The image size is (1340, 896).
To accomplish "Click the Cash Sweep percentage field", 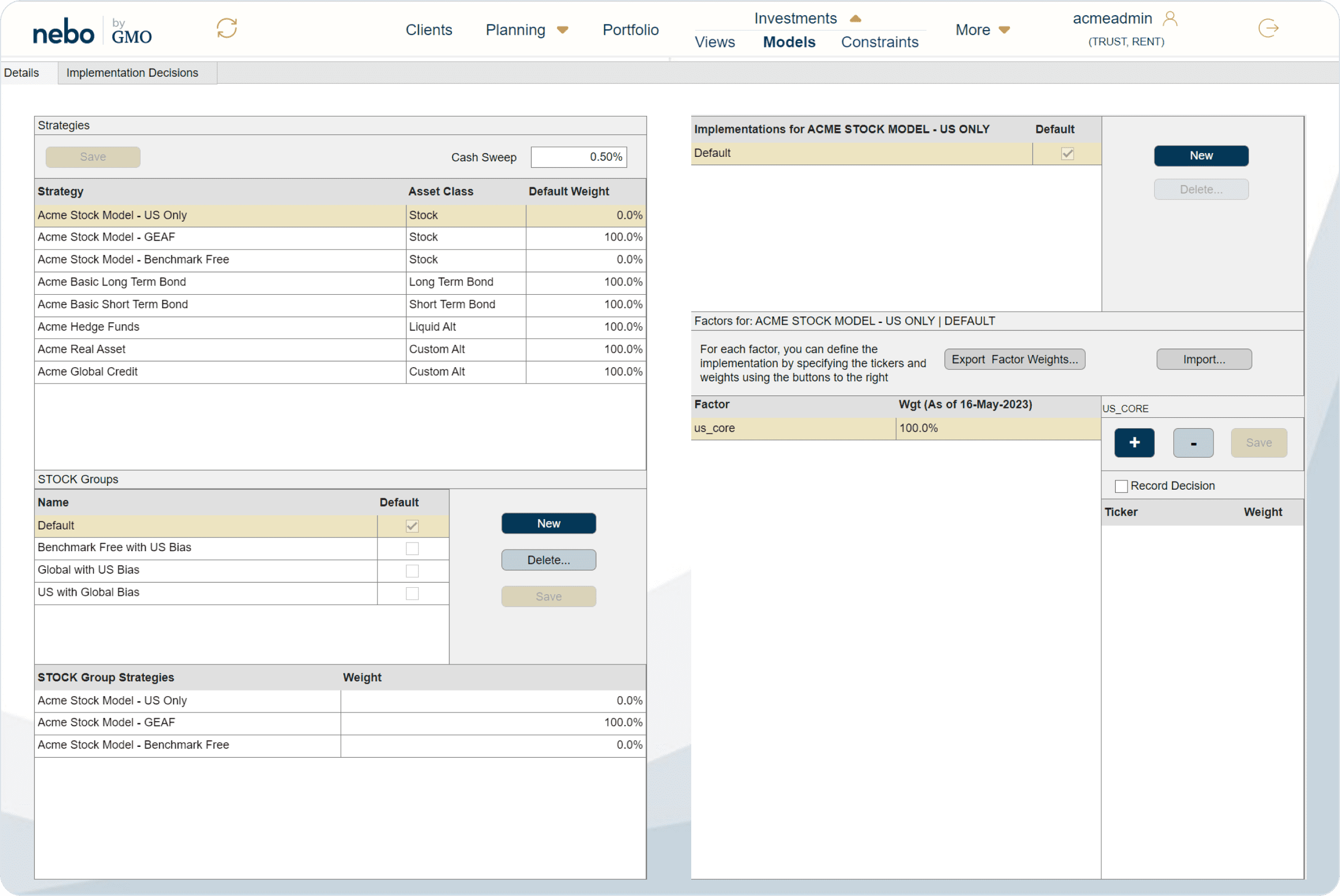I will (578, 157).
